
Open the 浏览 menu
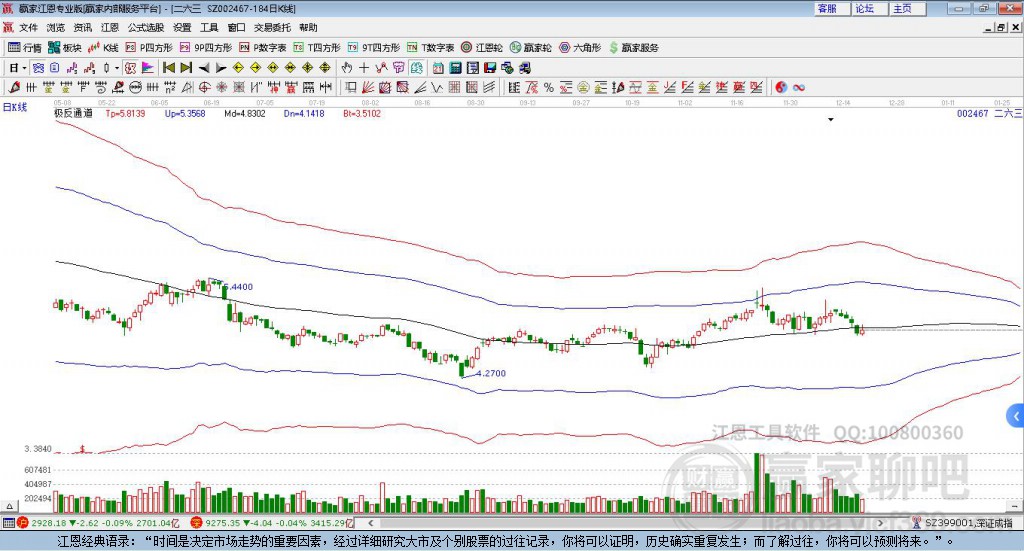56,27
